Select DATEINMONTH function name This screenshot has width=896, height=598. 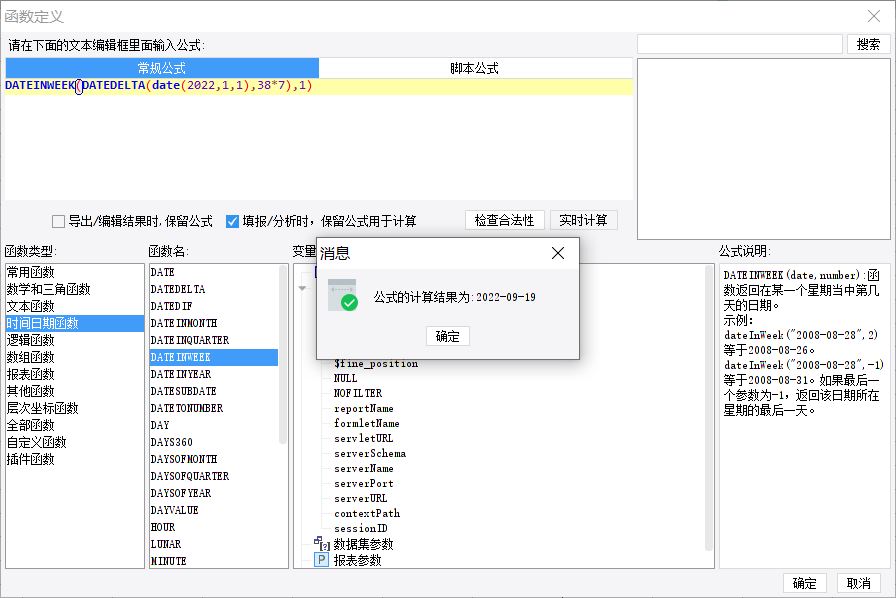214,324
